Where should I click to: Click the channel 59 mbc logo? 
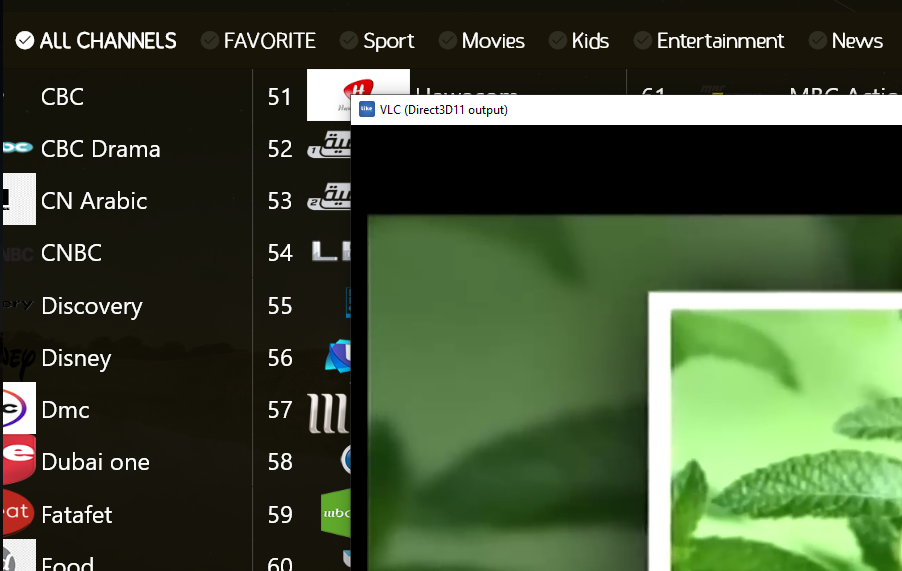336,513
